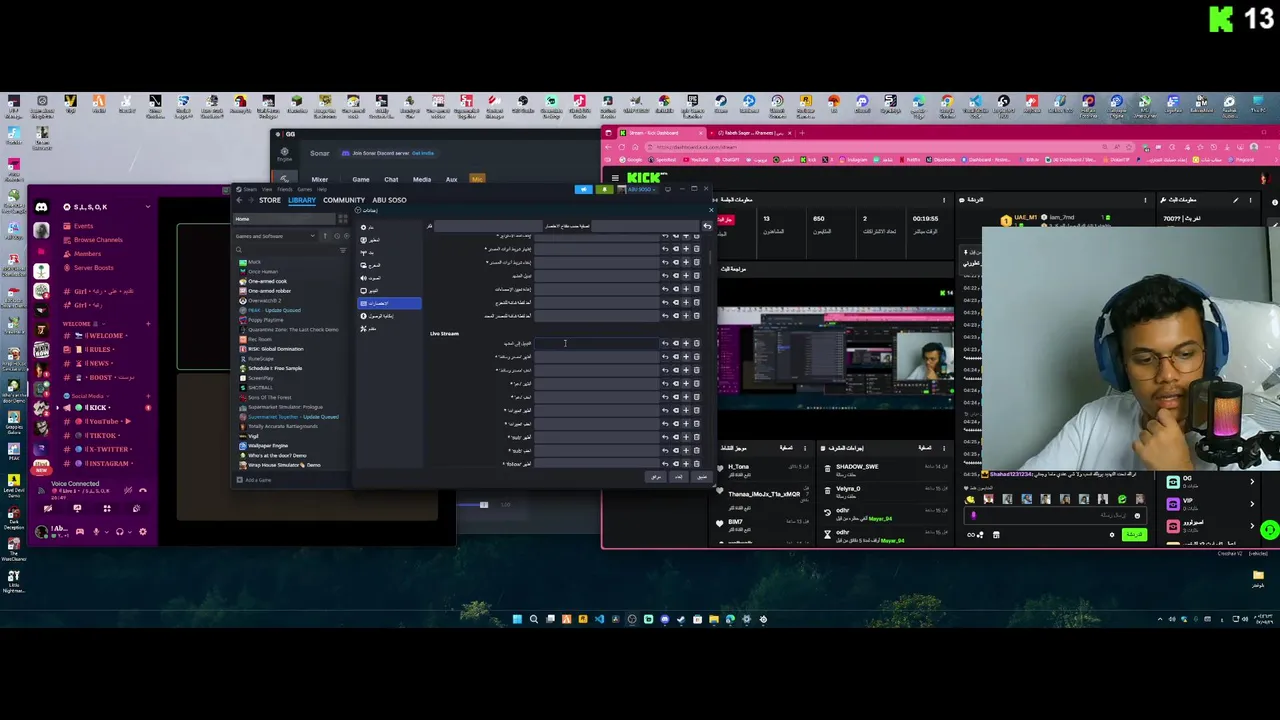This screenshot has height=720, width=1280.
Task: Expand the Games and Software filter dropdown
Action: click(273, 236)
